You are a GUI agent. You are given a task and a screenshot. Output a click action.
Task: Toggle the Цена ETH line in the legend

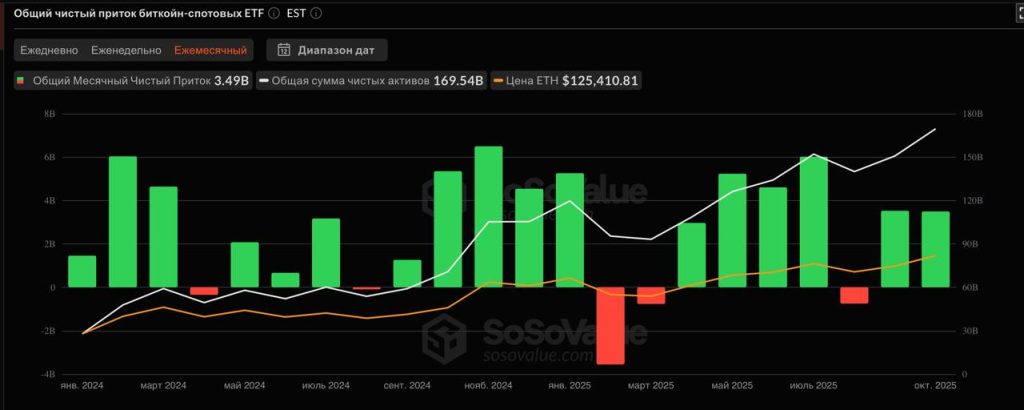pos(566,81)
